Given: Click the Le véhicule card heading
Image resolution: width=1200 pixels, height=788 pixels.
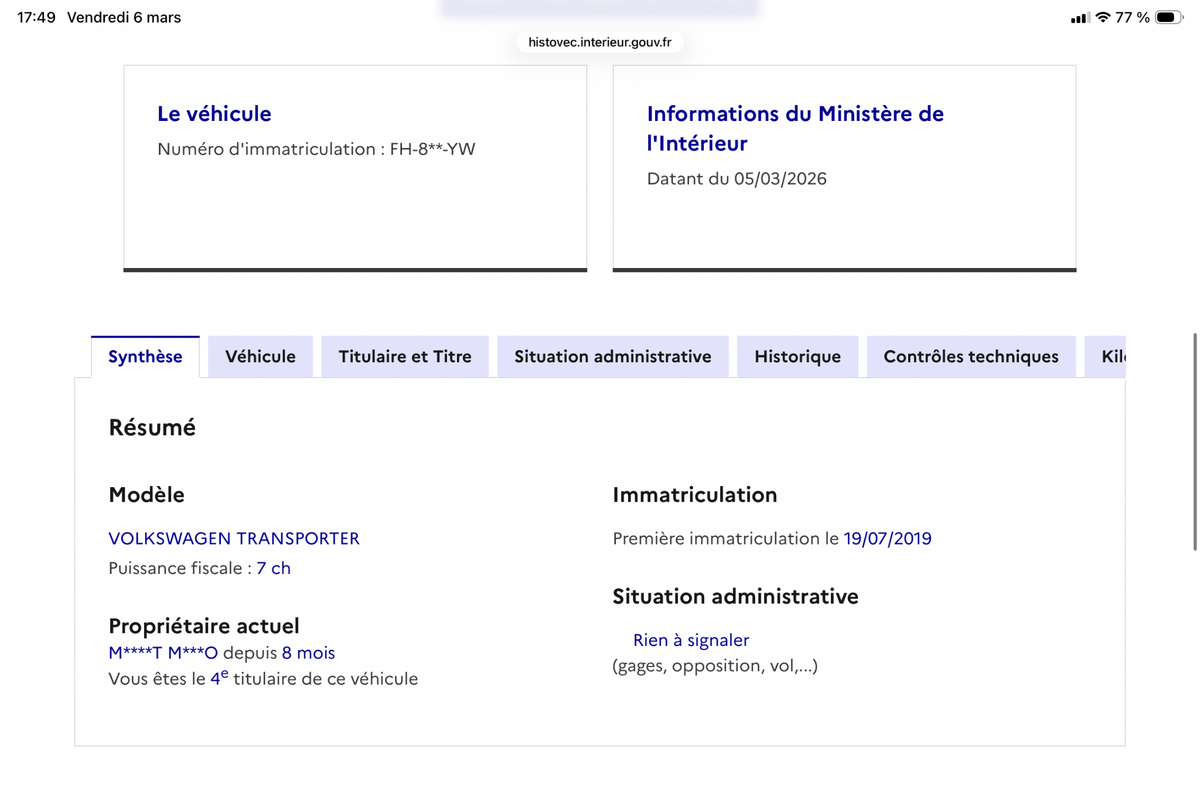Looking at the screenshot, I should click(214, 114).
